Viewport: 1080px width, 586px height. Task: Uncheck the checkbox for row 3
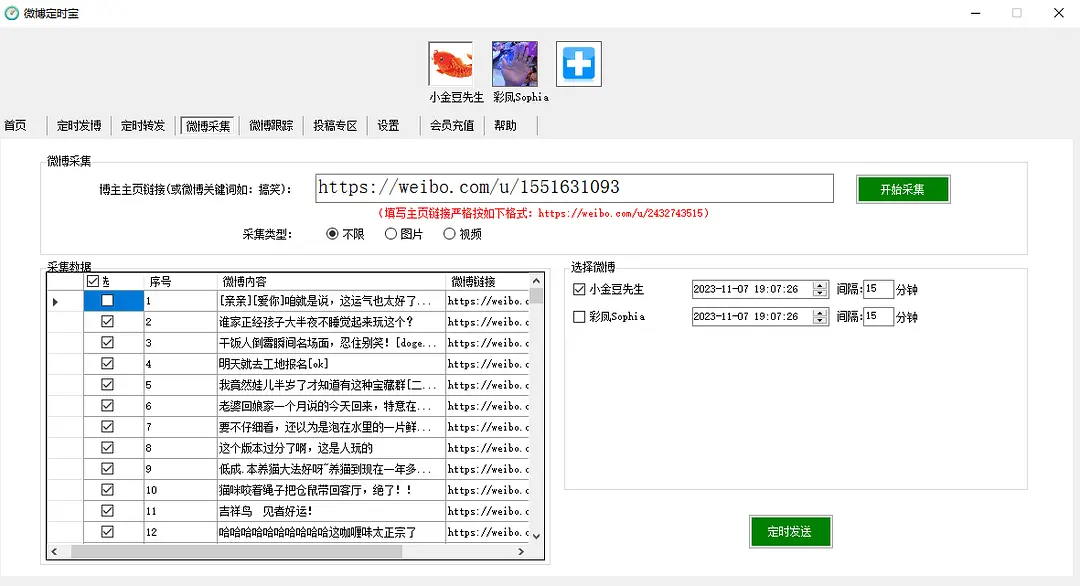coord(107,343)
